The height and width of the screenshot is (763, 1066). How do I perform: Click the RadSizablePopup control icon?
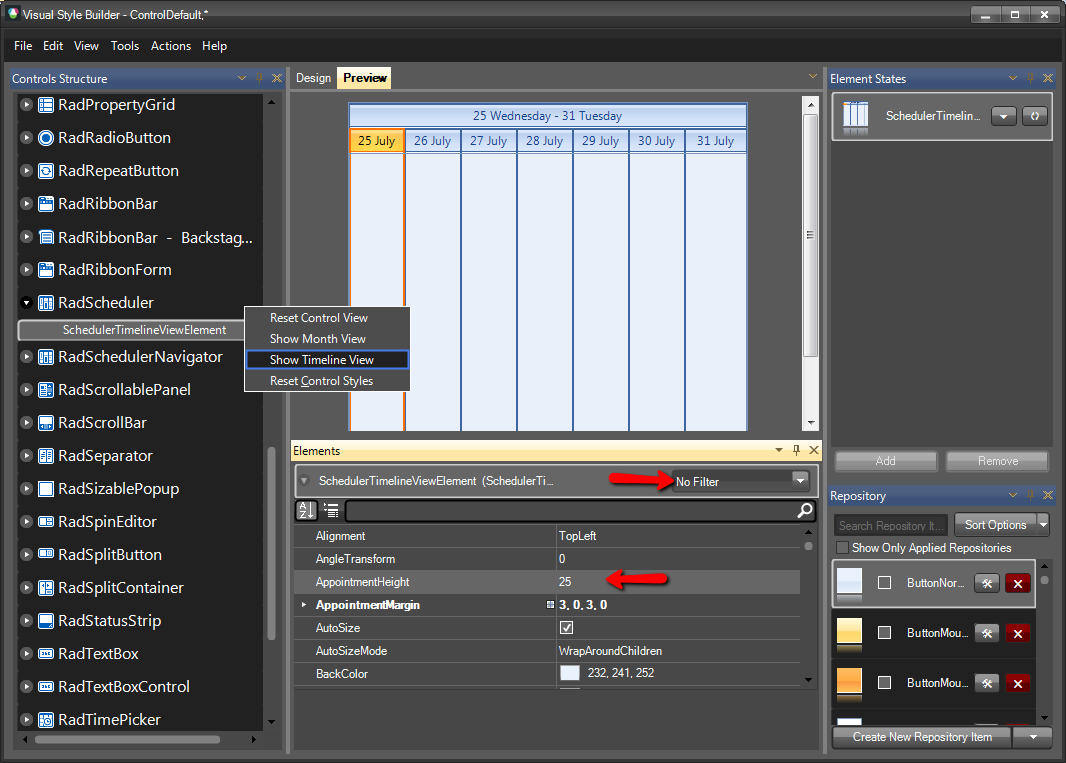coord(46,489)
